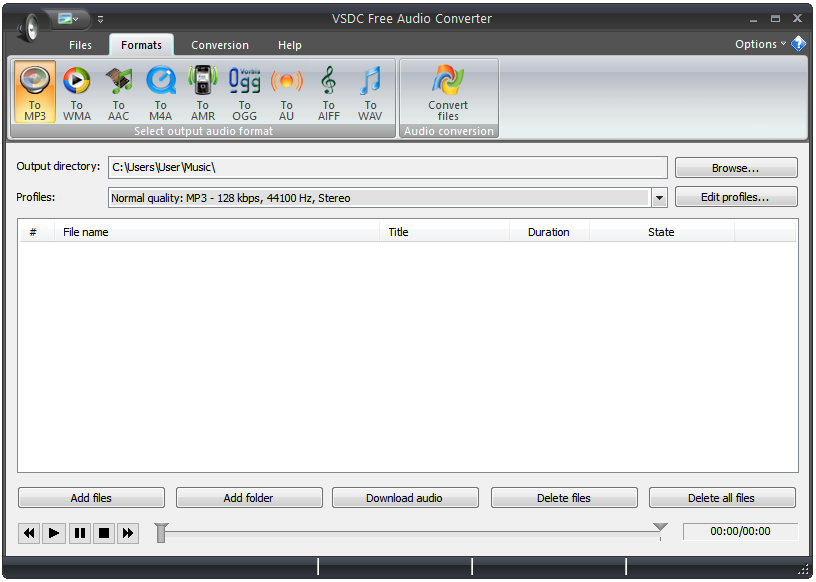Click the Download audio button
The height and width of the screenshot is (582, 816).
pos(405,498)
